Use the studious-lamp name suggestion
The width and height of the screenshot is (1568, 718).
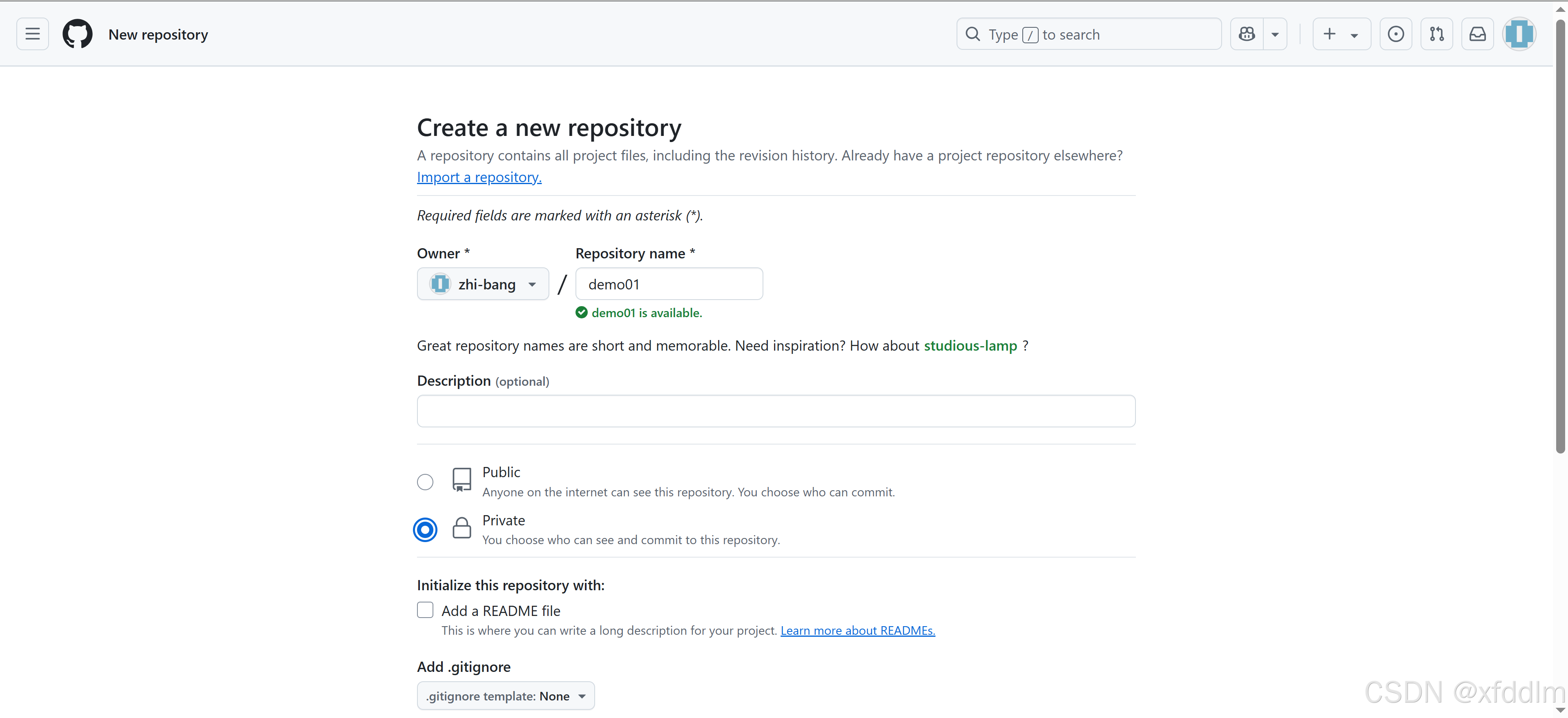(x=970, y=346)
